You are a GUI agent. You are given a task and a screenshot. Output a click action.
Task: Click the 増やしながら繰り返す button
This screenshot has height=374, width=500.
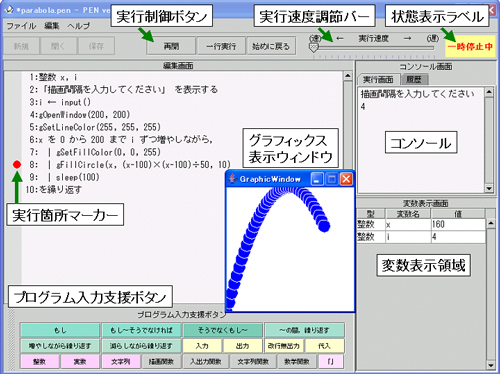point(60,346)
